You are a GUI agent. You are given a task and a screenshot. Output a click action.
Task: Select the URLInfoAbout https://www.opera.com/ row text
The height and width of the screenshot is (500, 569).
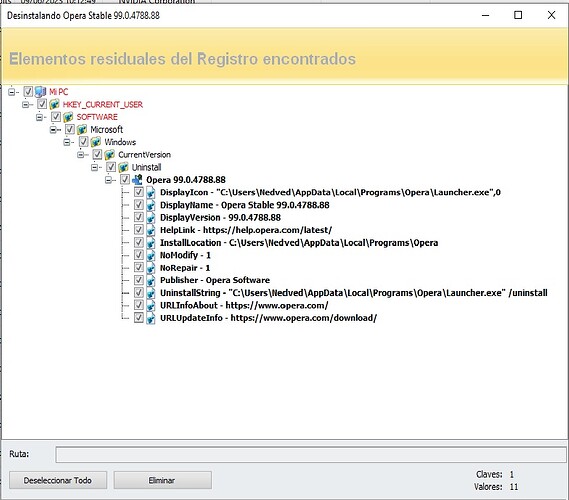point(244,306)
